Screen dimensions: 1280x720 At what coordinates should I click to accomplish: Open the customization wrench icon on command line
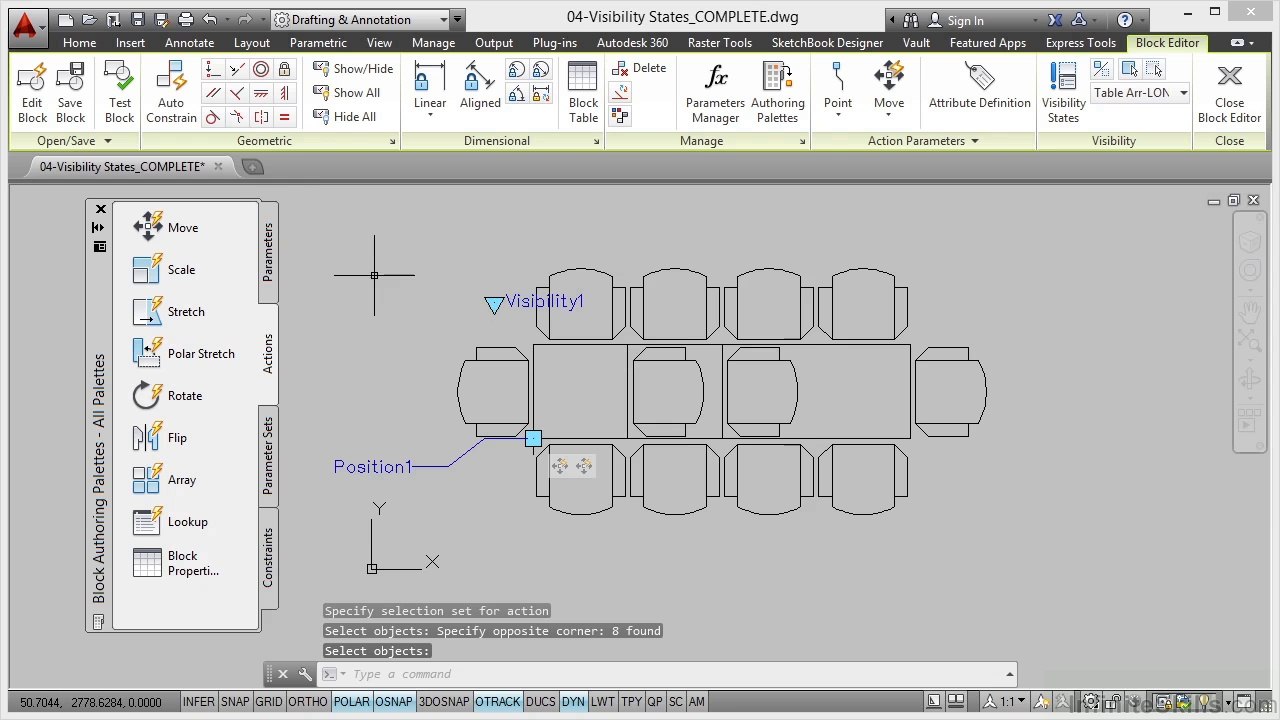coord(305,674)
